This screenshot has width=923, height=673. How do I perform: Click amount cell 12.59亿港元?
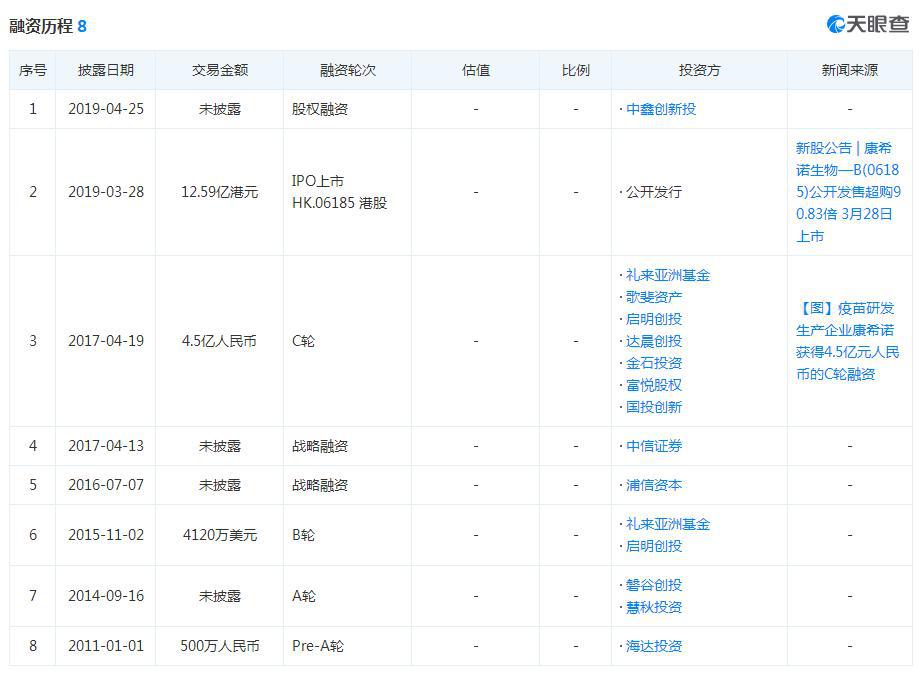220,192
